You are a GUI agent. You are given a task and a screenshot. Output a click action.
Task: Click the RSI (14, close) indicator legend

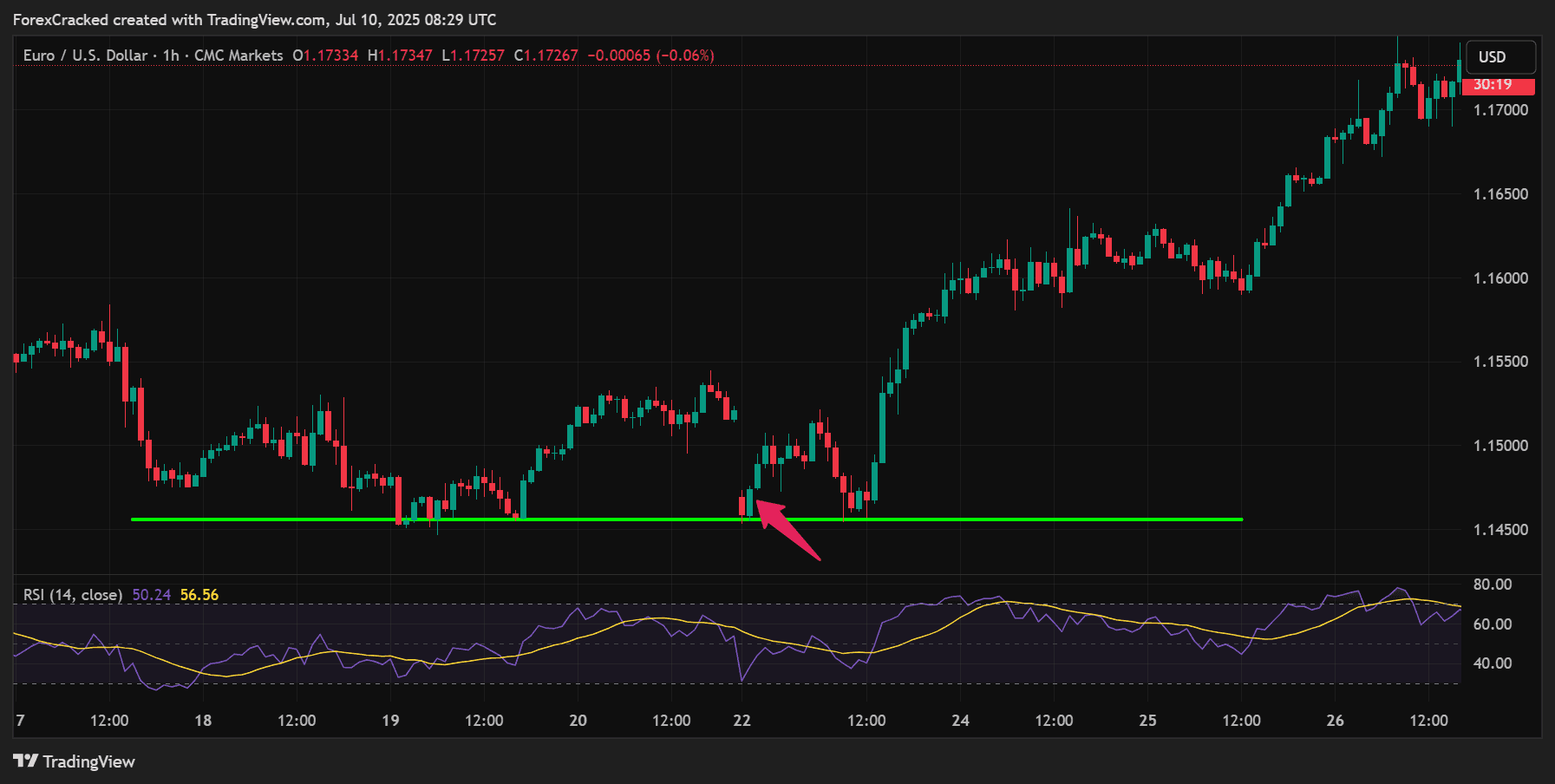[73, 595]
